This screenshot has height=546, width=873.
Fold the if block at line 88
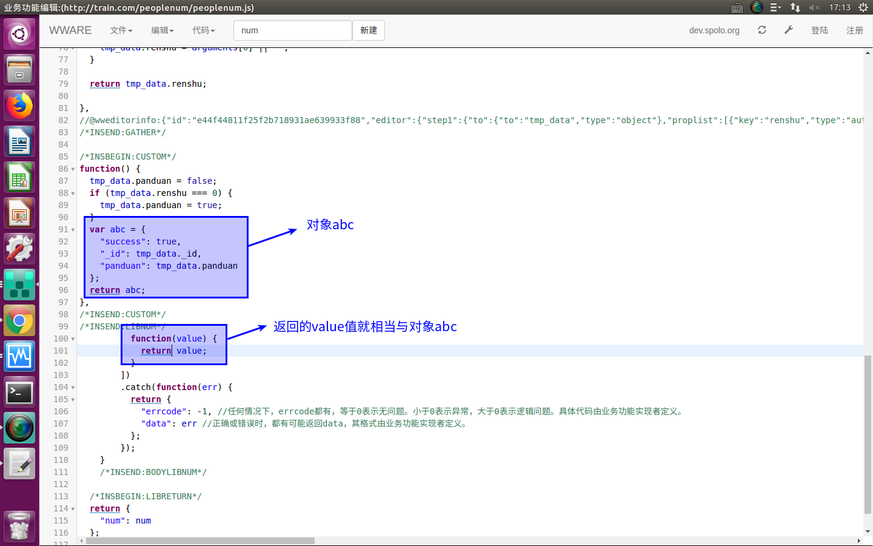point(73,193)
